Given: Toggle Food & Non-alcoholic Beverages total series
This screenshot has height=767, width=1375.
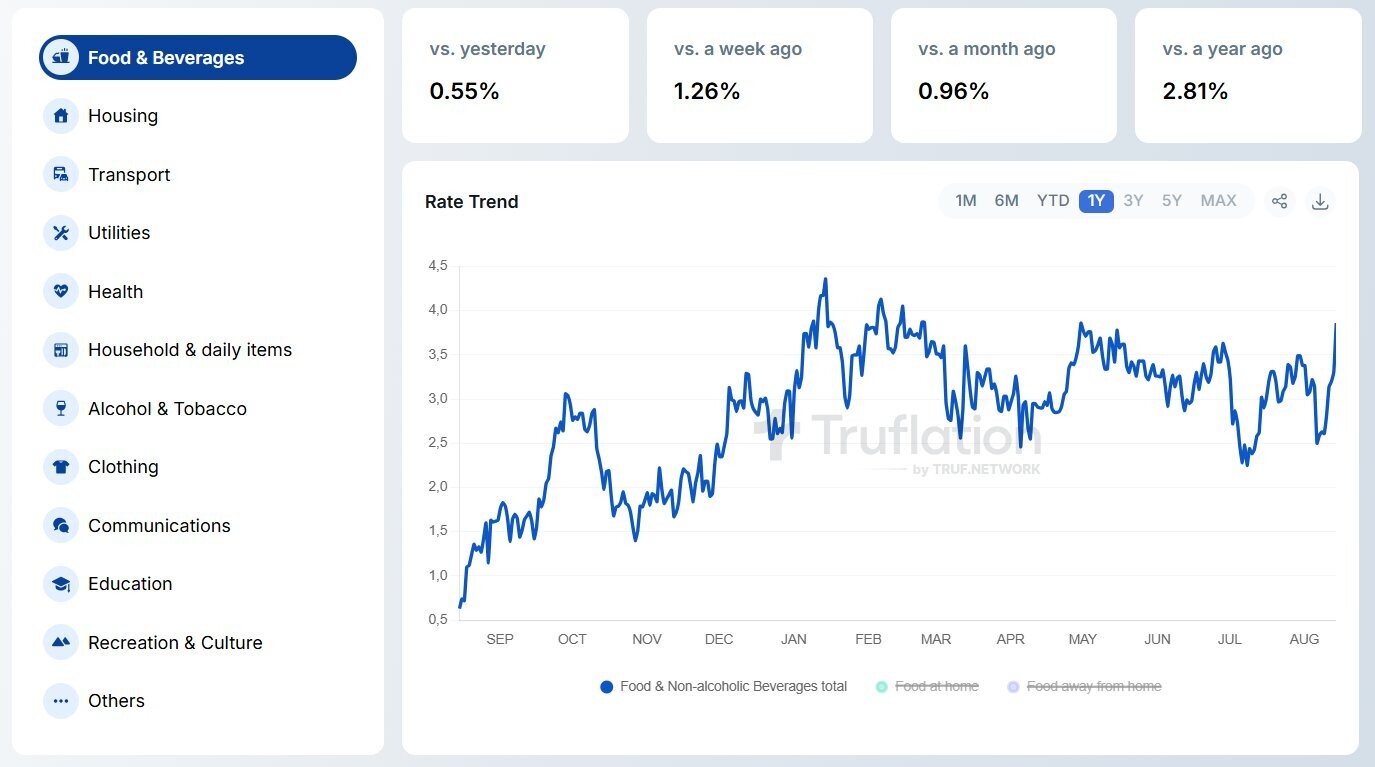Looking at the screenshot, I should pyautogui.click(x=724, y=687).
